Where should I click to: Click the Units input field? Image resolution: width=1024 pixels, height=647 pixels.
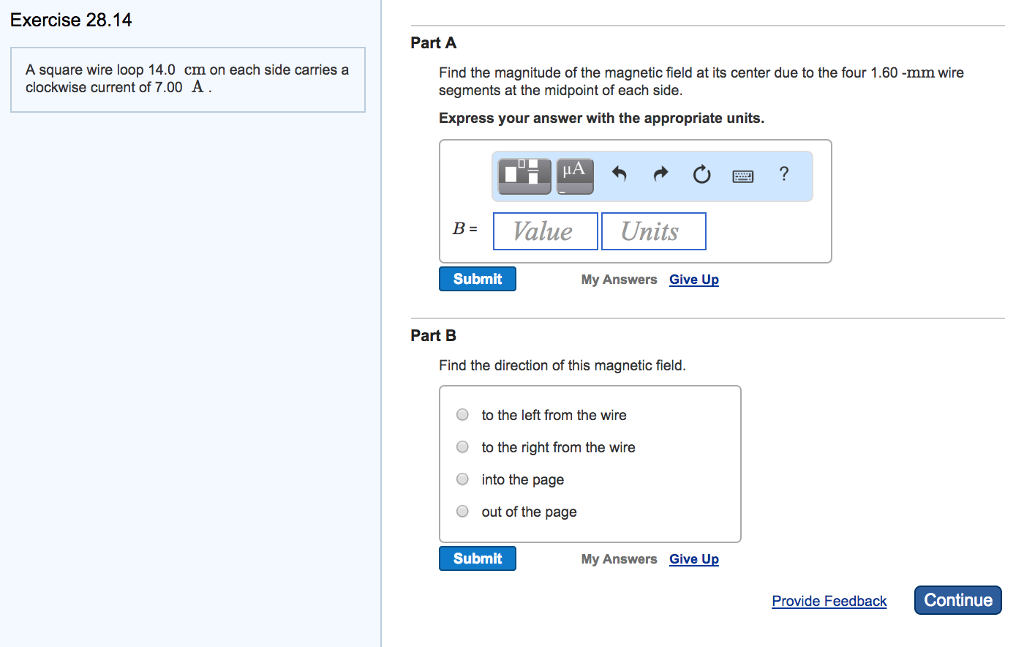click(653, 231)
